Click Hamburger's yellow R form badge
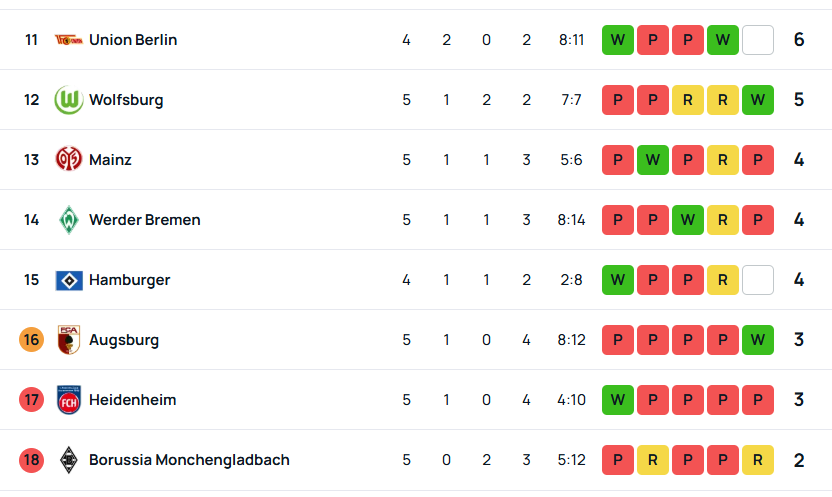 tap(723, 280)
